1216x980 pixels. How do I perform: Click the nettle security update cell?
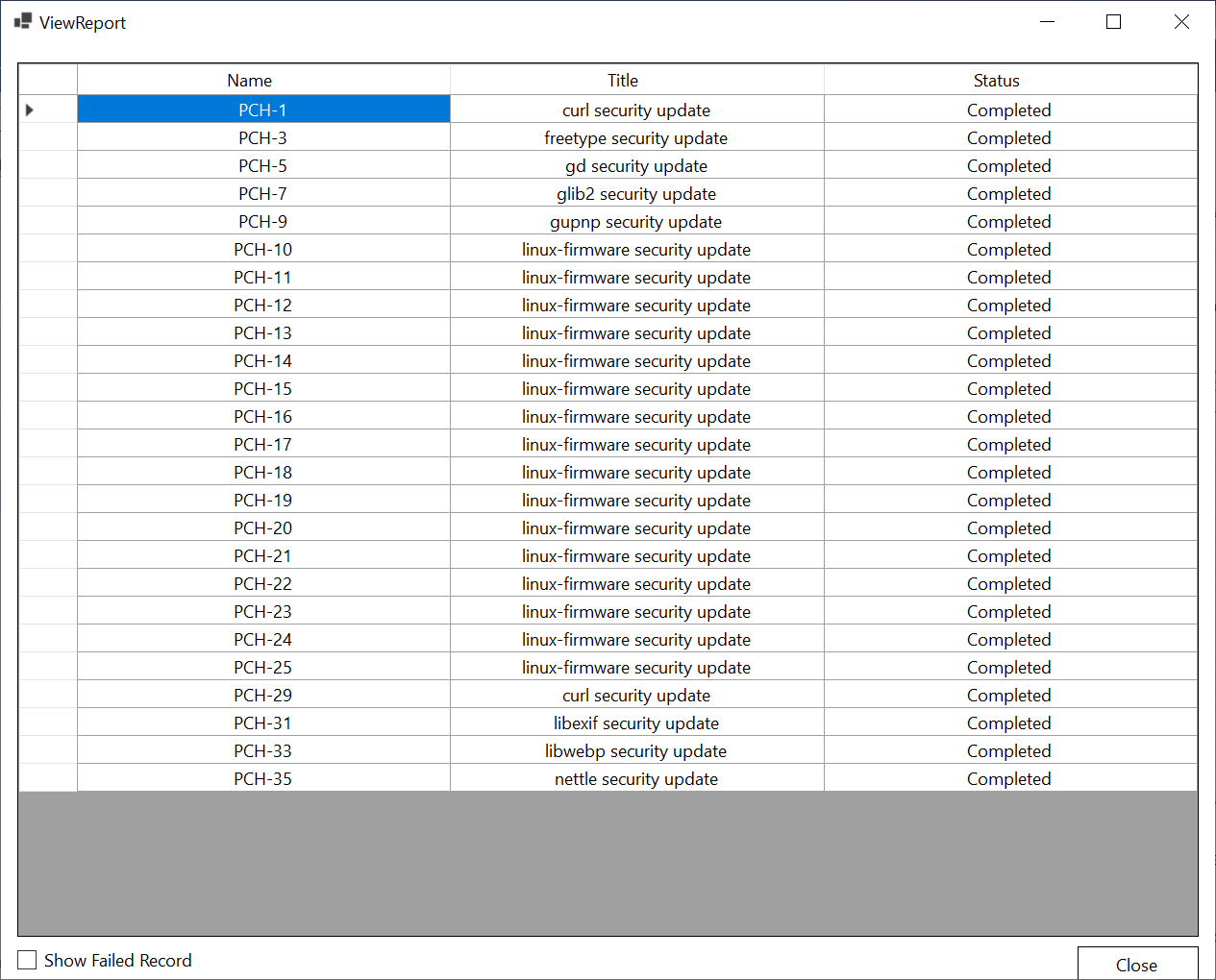click(635, 779)
